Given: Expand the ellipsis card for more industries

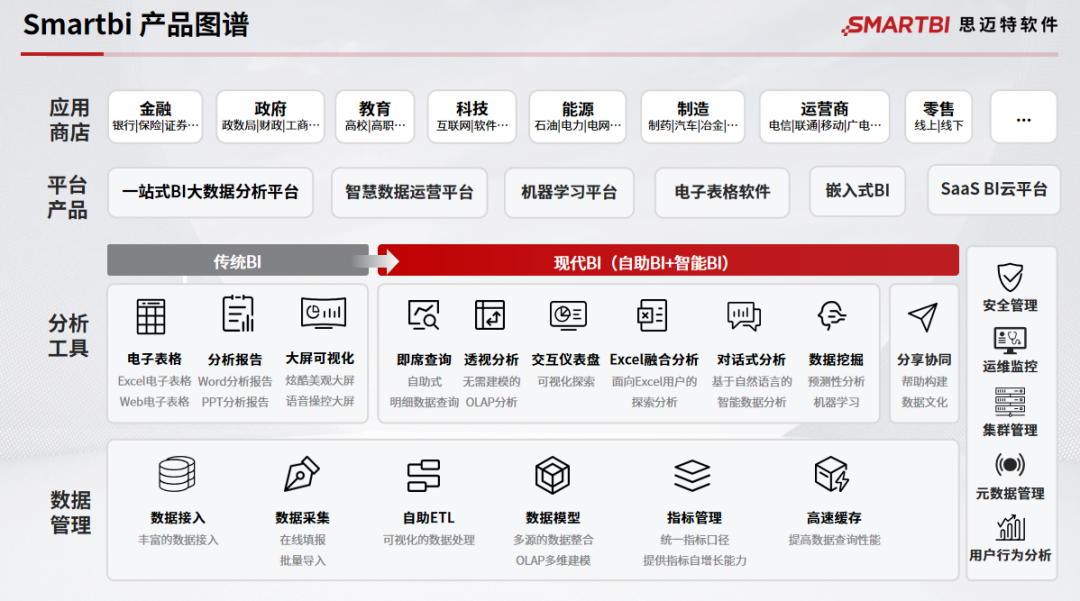Looking at the screenshot, I should [1023, 117].
